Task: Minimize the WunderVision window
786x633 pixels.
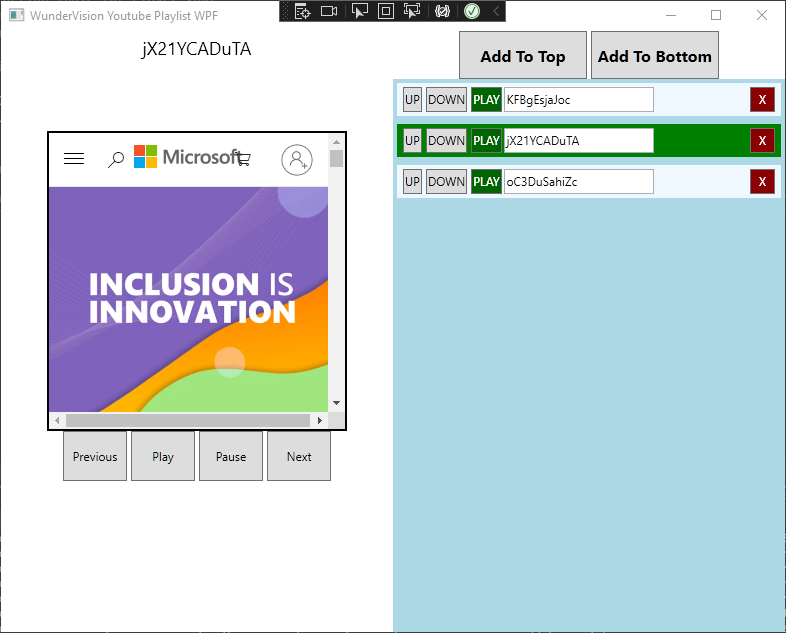Action: 671,15
